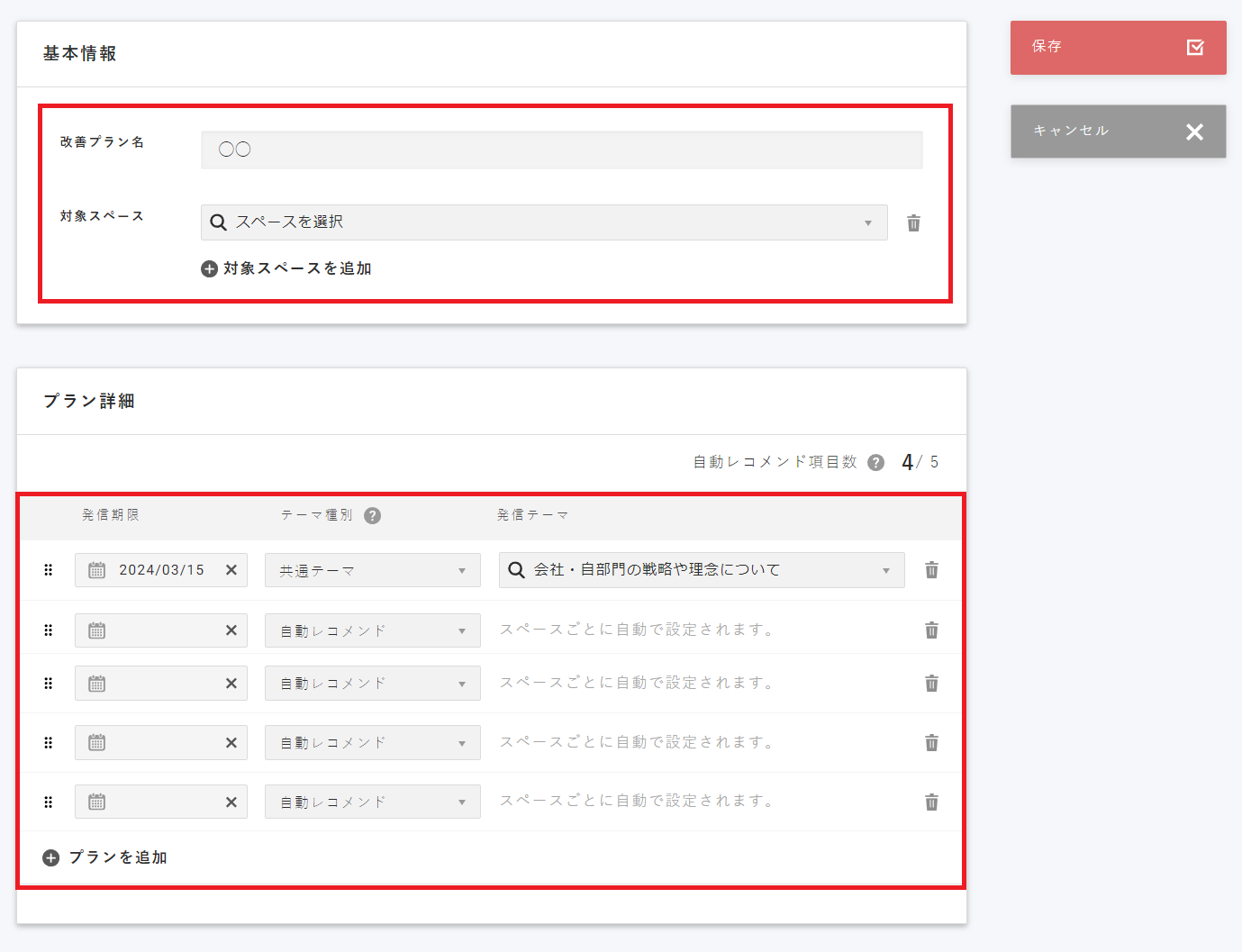Open the last 自動レコメンド type dropdown
Viewport: 1242px width, 952px height.
[372, 802]
